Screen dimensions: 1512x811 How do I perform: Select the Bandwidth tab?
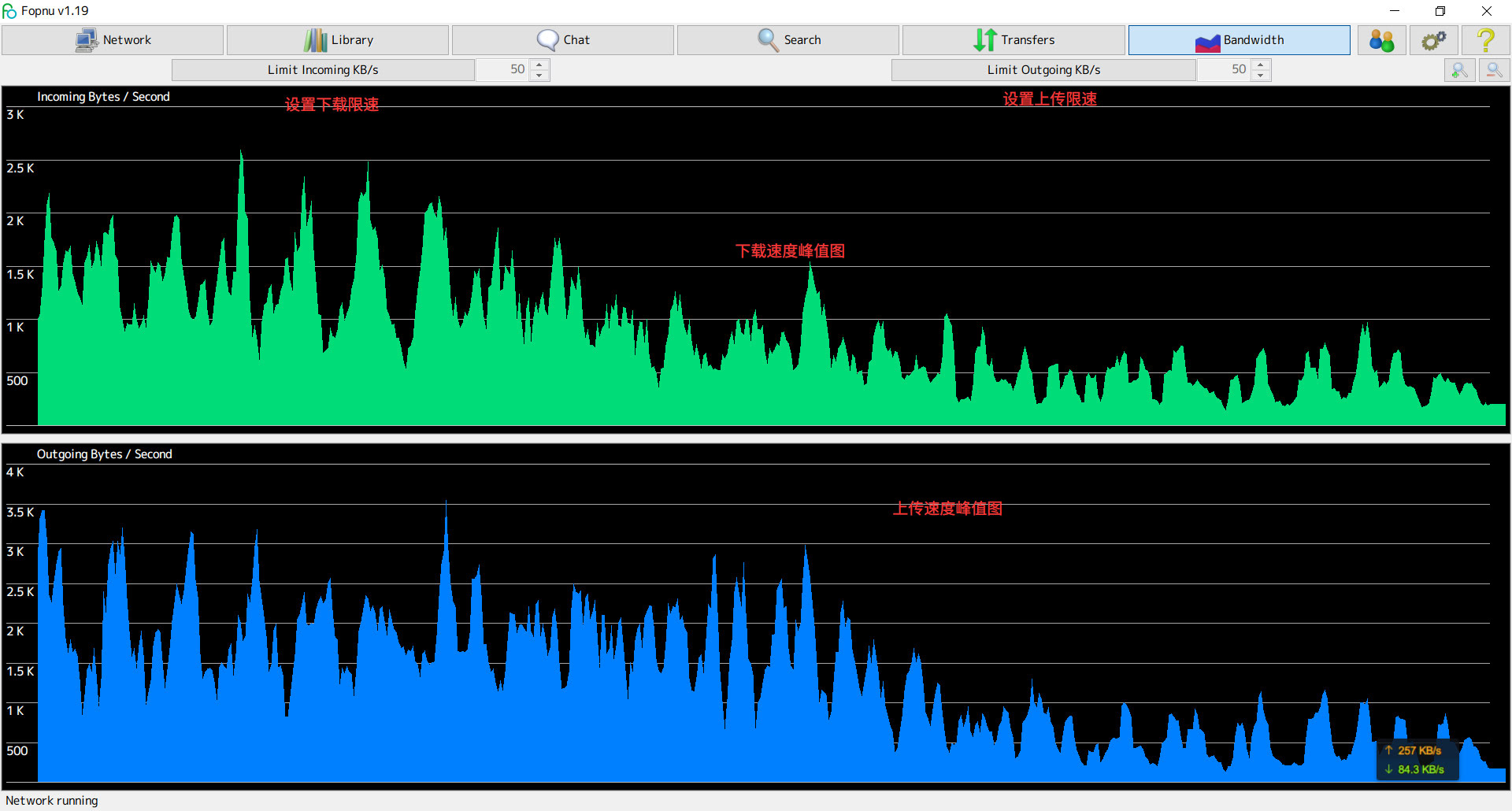(1239, 40)
